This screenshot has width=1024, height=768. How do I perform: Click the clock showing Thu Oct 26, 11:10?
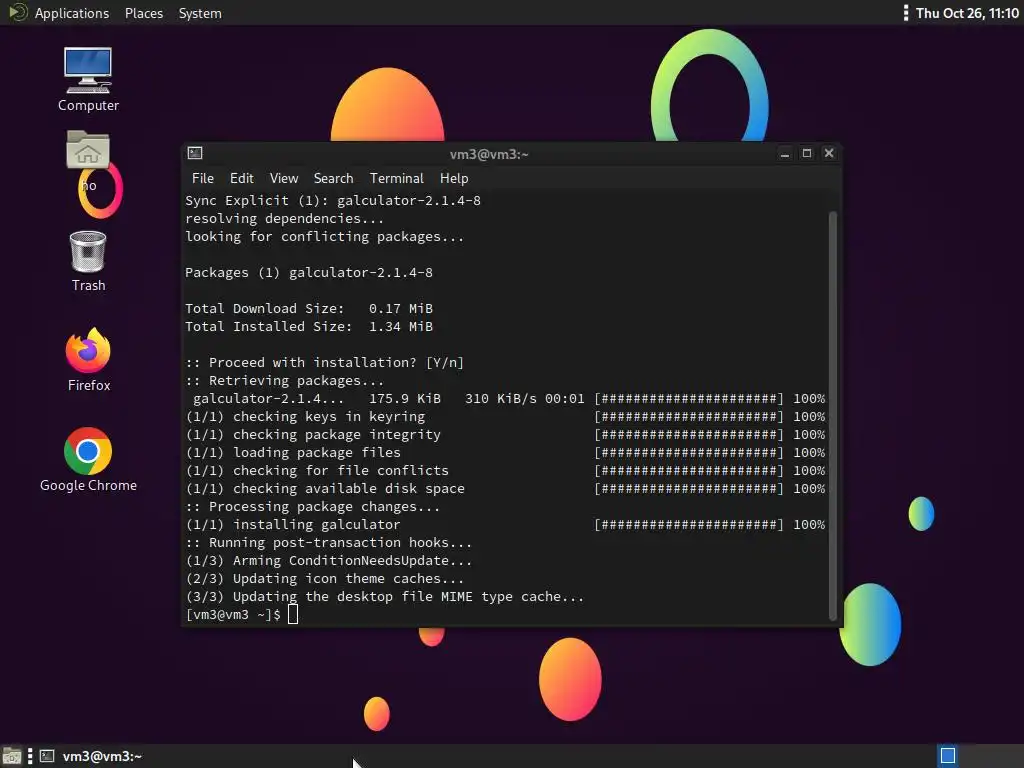coord(967,13)
